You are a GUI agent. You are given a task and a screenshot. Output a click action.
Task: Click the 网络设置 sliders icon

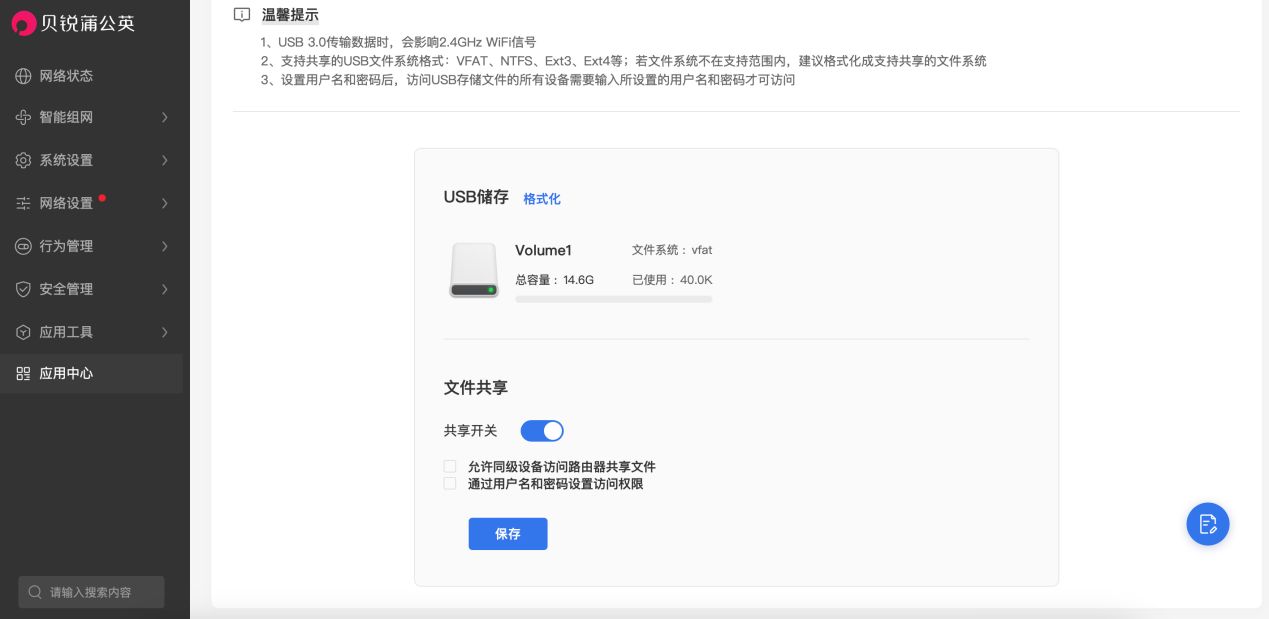pyautogui.click(x=23, y=203)
